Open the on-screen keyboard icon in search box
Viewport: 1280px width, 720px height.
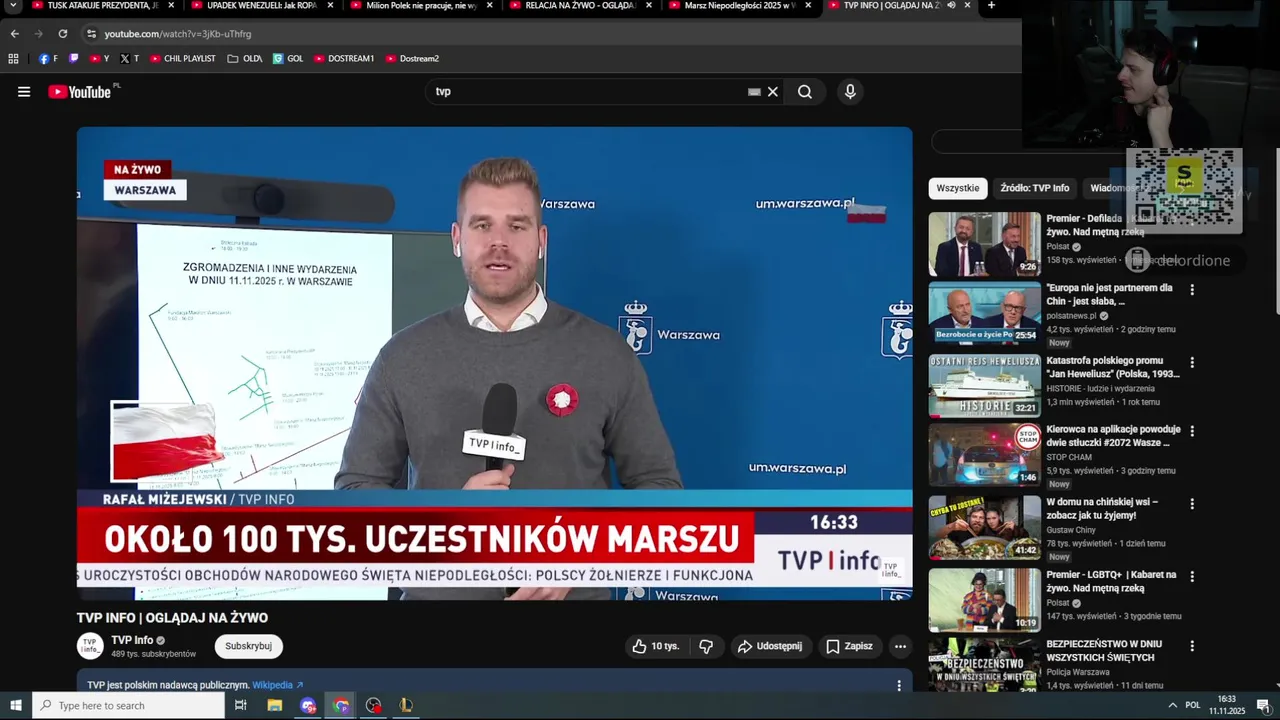click(x=754, y=92)
